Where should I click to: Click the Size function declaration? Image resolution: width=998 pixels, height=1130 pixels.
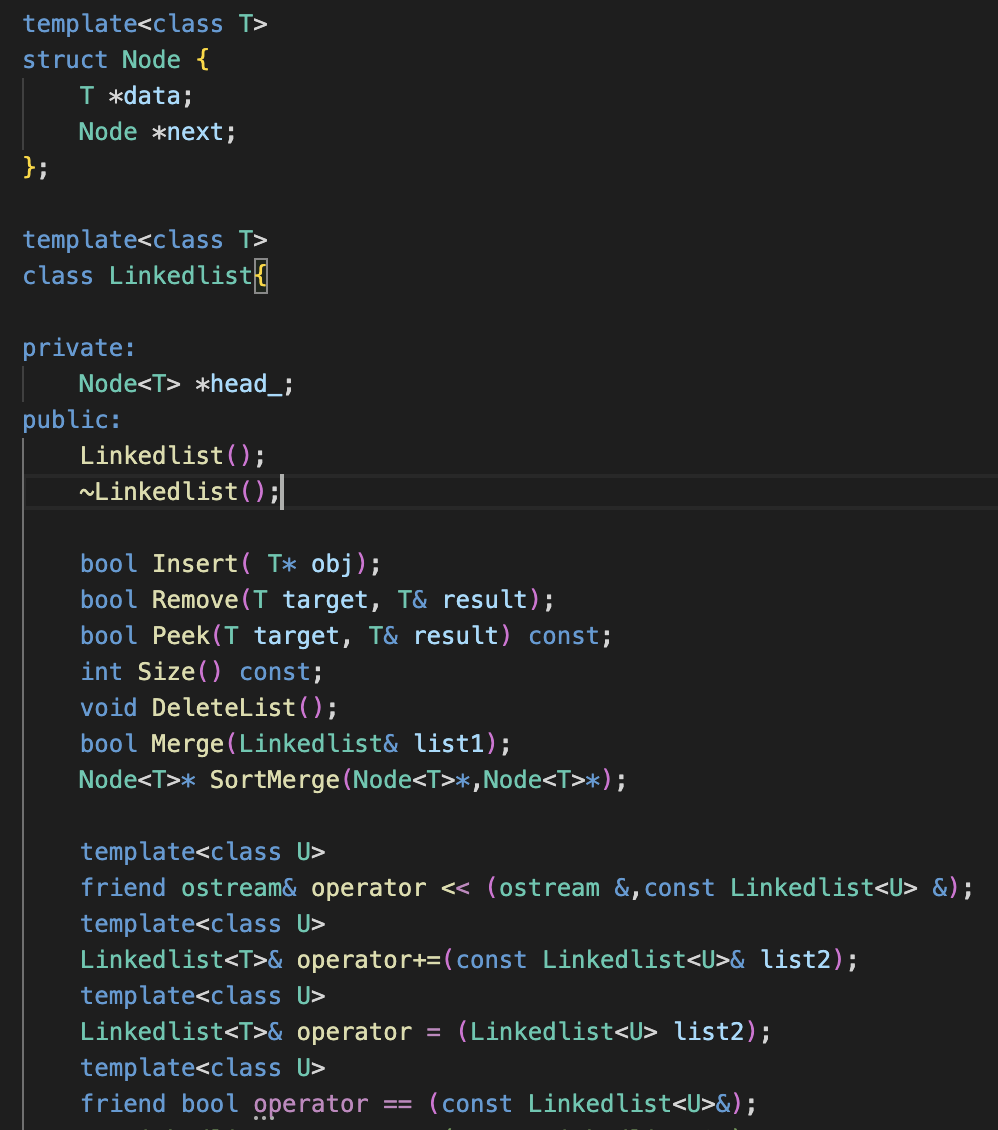(166, 671)
